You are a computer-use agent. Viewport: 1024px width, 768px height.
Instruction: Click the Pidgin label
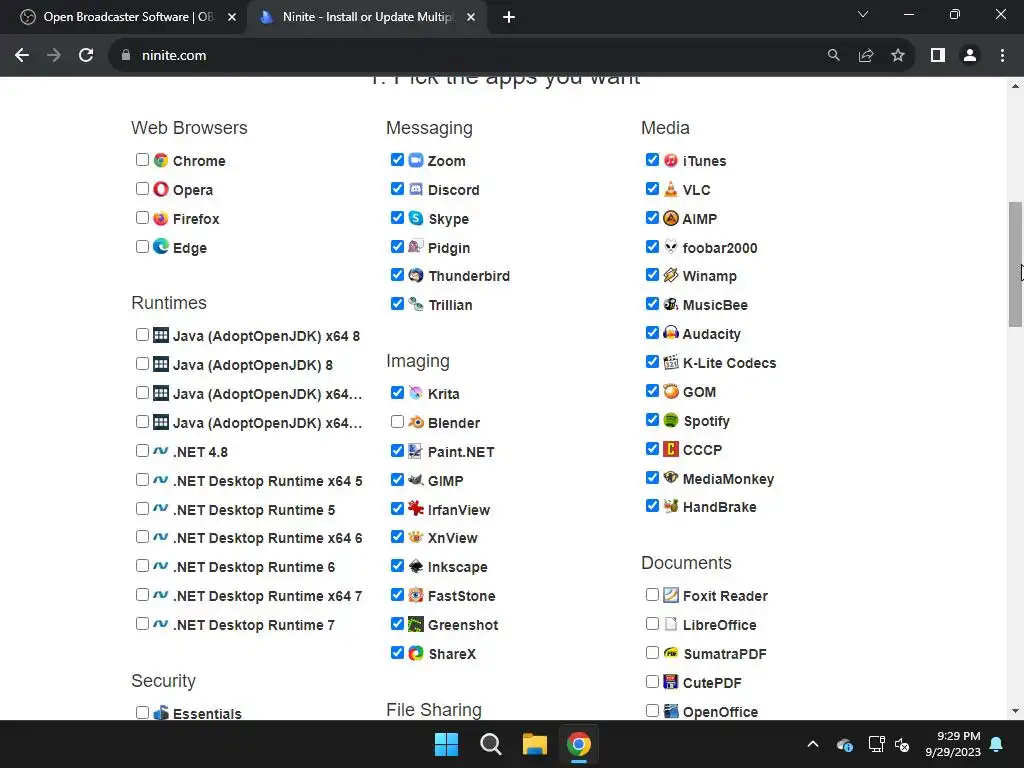click(449, 248)
